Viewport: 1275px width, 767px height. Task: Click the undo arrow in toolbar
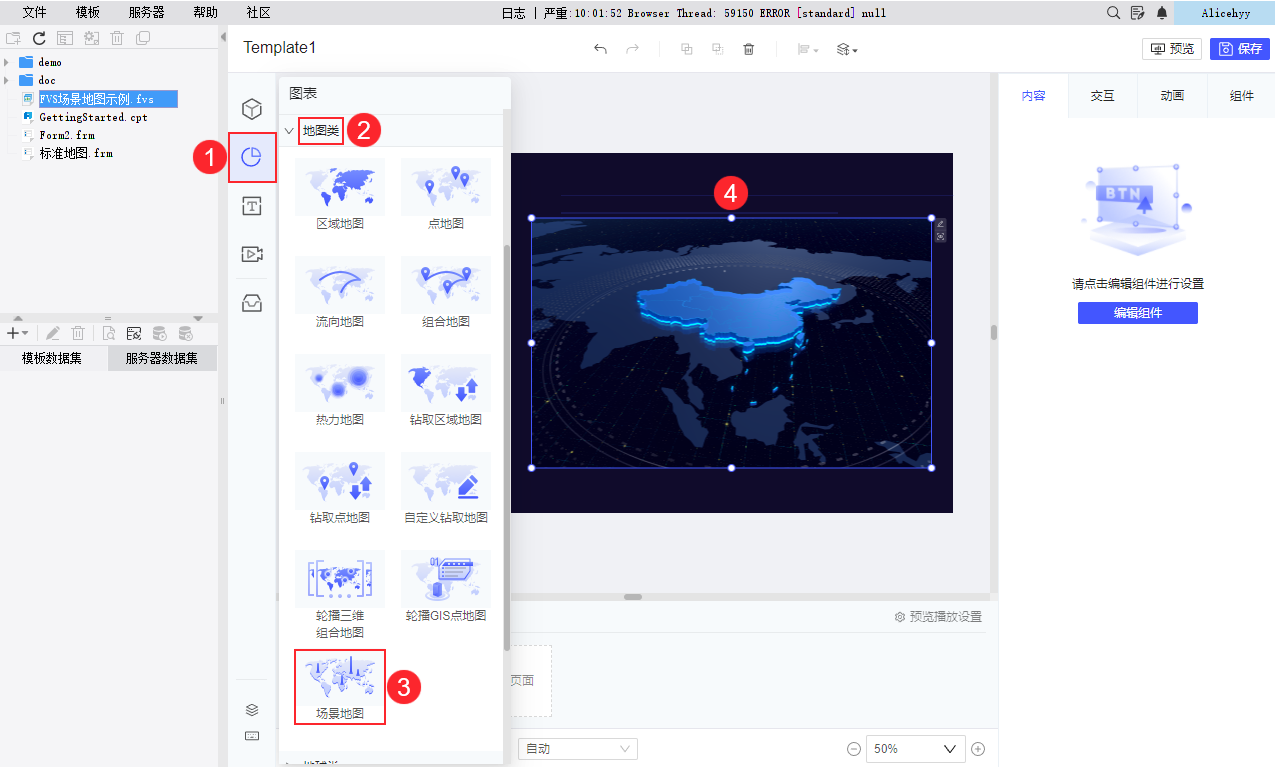600,49
